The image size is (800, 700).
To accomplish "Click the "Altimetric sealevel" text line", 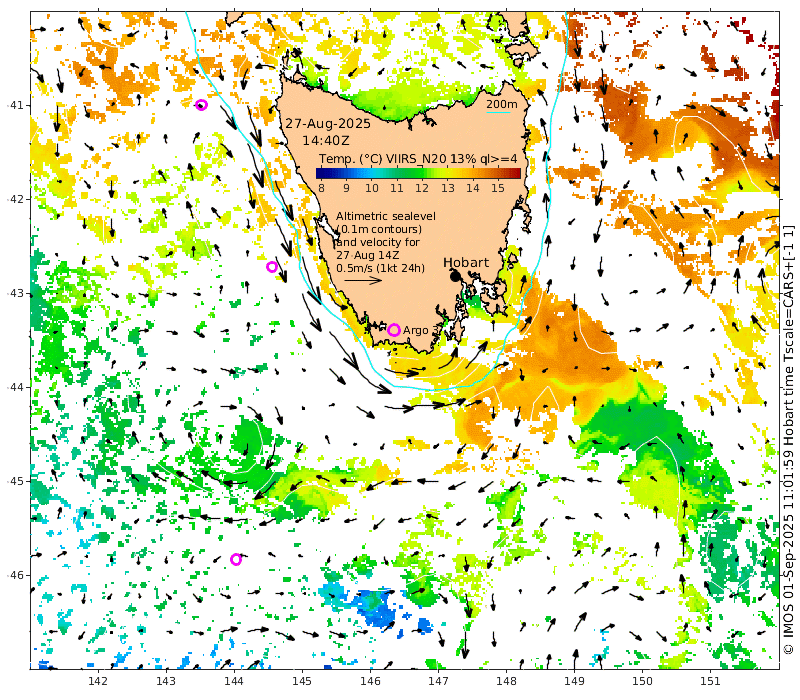I will tap(386, 216).
